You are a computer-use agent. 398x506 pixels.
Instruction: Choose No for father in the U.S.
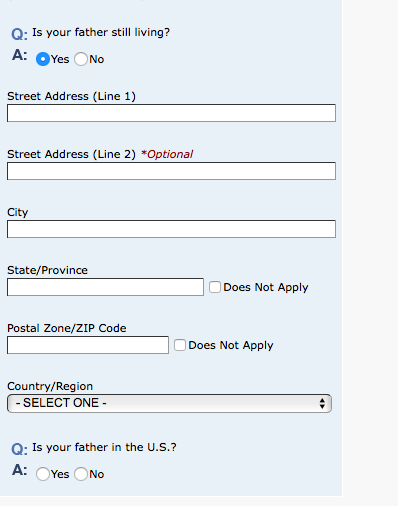(x=81, y=474)
